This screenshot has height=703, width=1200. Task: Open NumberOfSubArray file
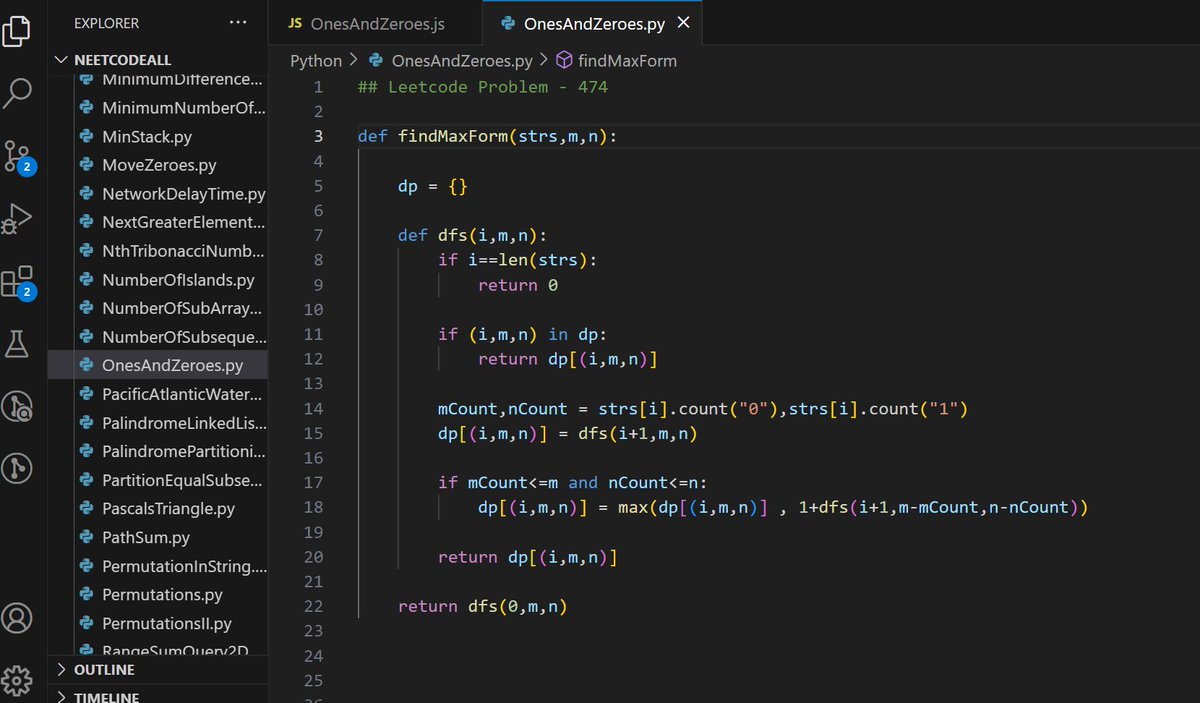pyautogui.click(x=183, y=309)
